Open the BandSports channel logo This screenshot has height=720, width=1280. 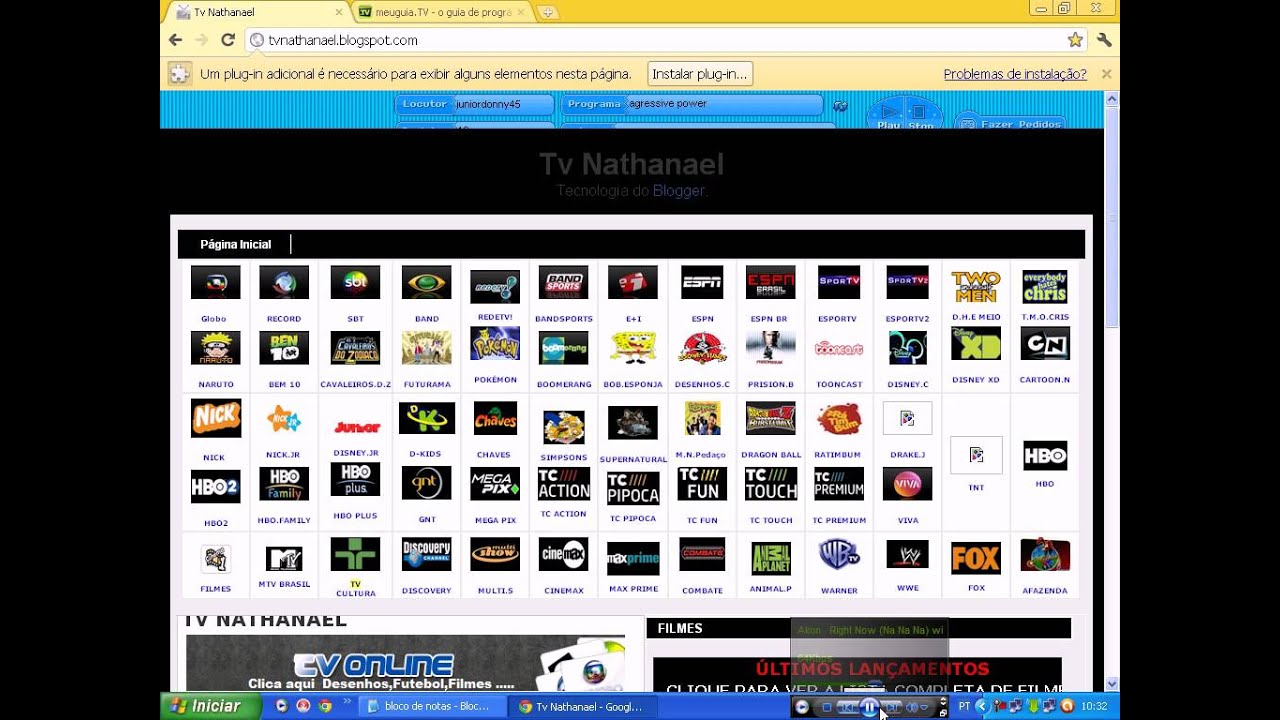tap(563, 283)
